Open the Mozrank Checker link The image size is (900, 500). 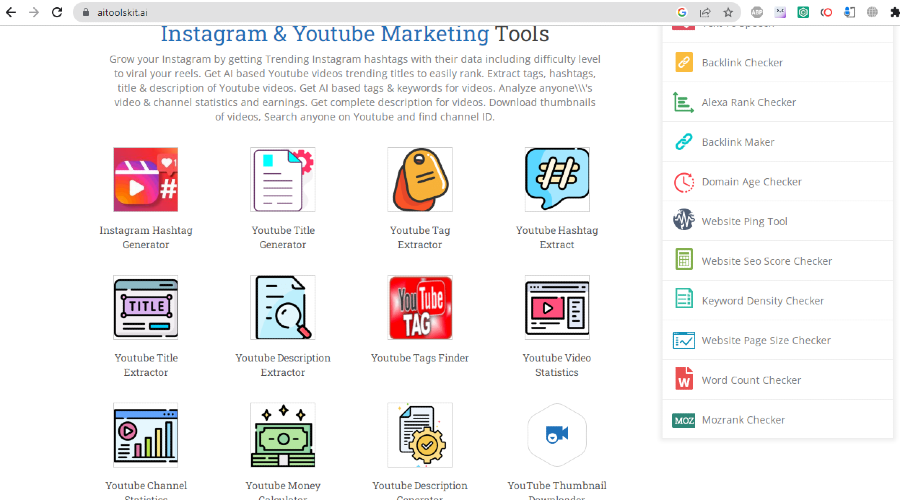tap(743, 420)
